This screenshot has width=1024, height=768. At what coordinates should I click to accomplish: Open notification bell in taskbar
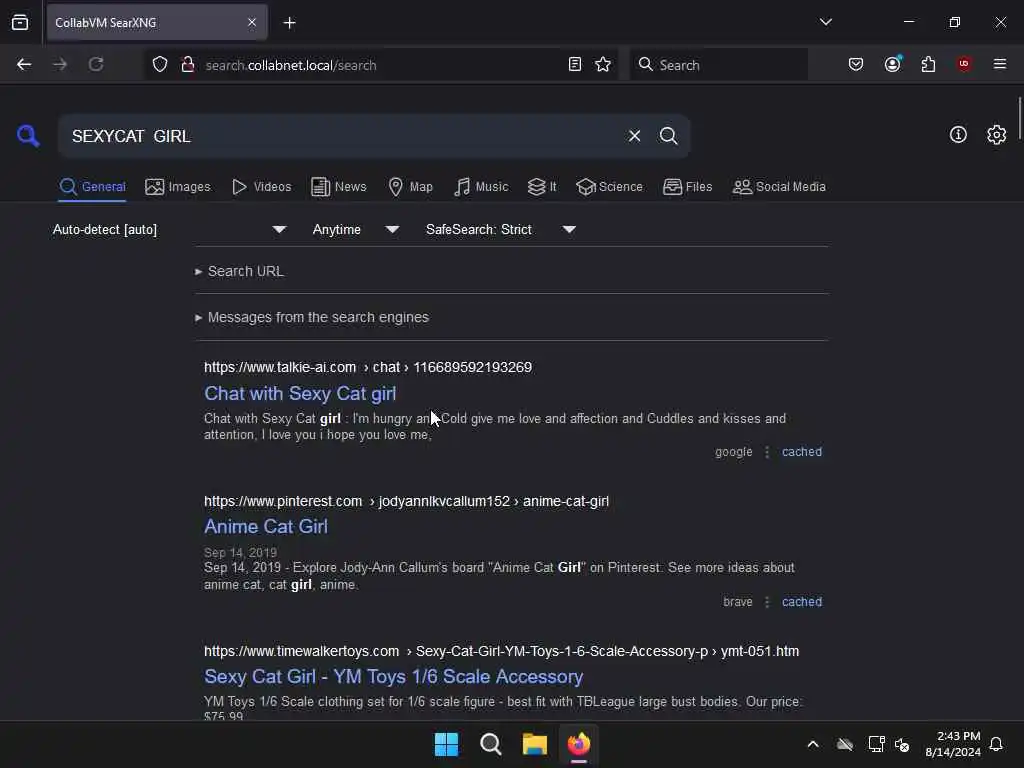[x=996, y=744]
